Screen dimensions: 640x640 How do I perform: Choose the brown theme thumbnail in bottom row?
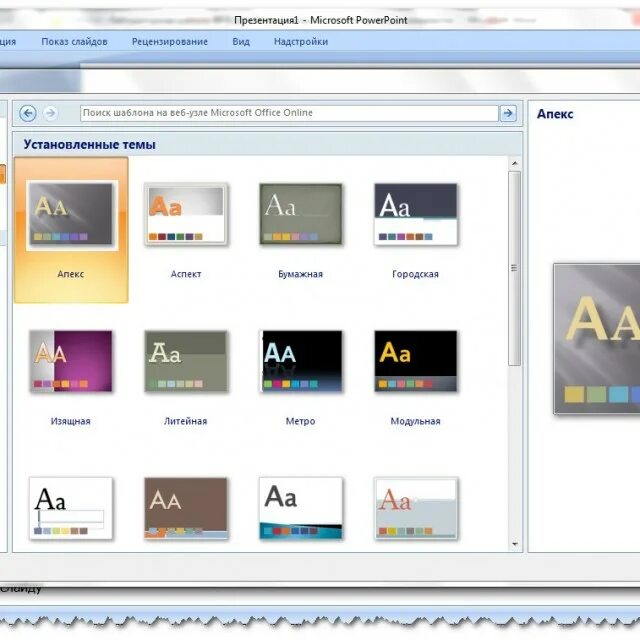point(186,508)
